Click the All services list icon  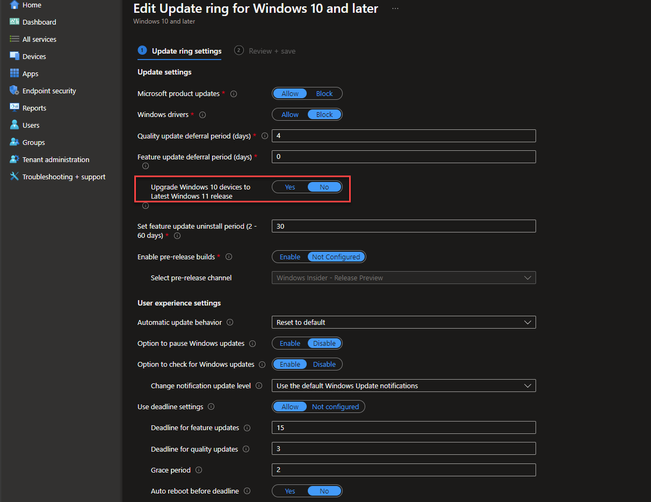[x=15, y=39]
